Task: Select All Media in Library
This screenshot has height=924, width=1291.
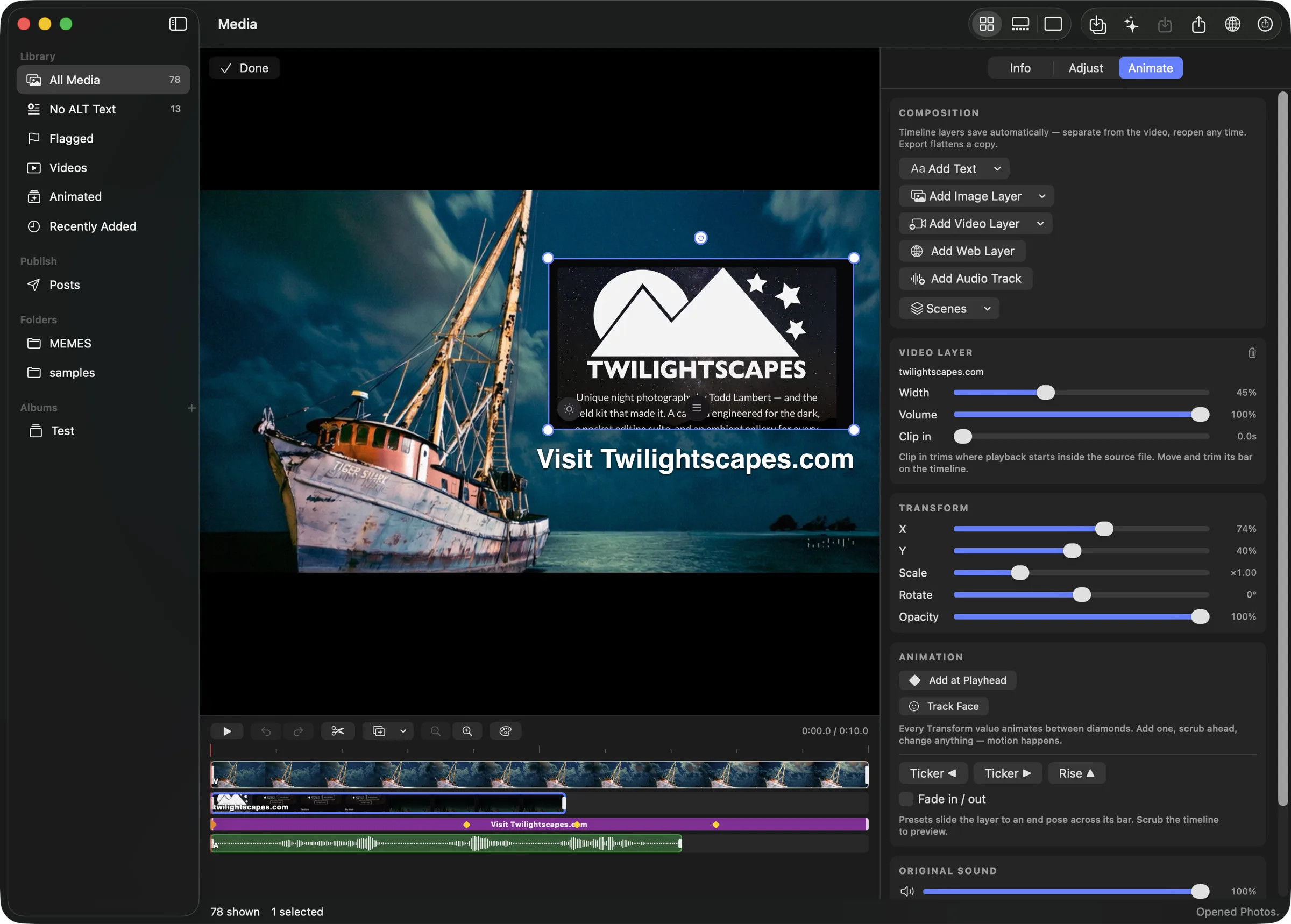Action: (x=104, y=80)
